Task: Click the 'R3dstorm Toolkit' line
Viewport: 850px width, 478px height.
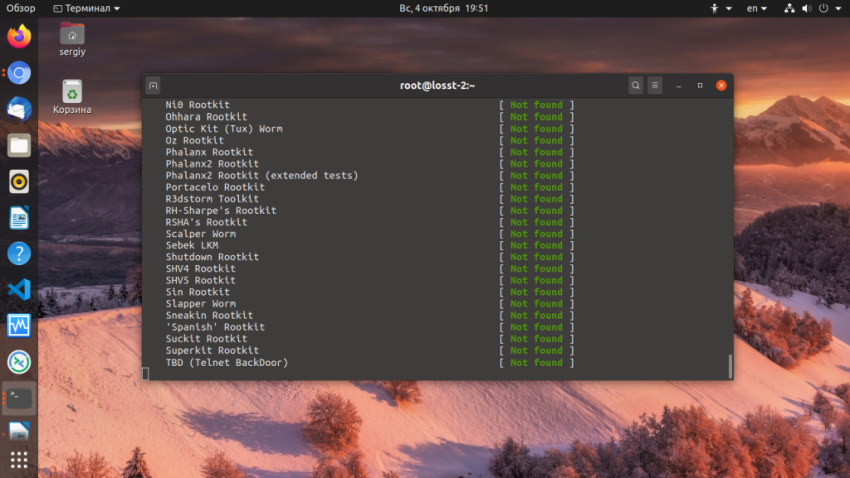Action: pos(212,198)
